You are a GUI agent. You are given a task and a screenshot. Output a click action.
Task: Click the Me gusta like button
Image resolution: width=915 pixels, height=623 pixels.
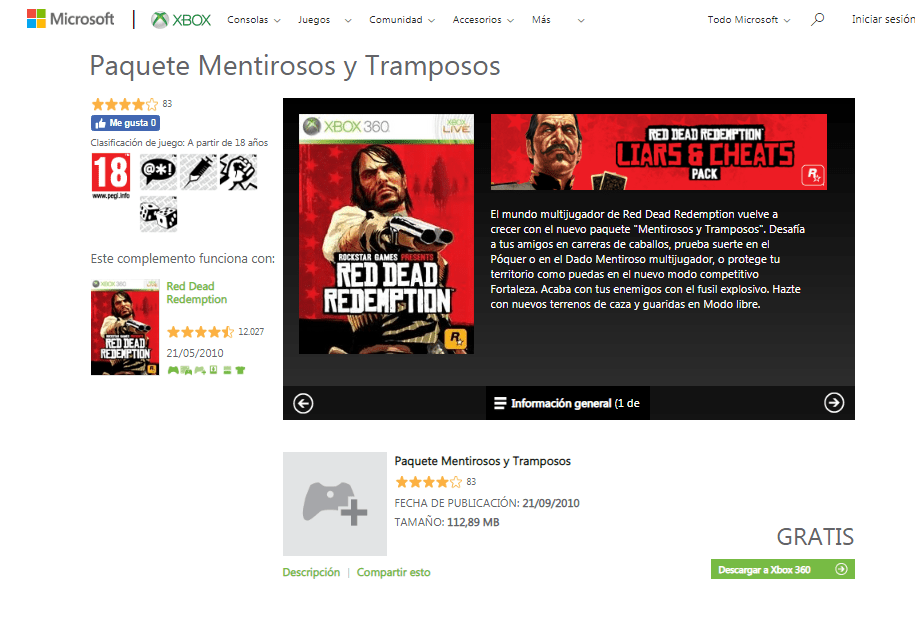click(x=125, y=123)
